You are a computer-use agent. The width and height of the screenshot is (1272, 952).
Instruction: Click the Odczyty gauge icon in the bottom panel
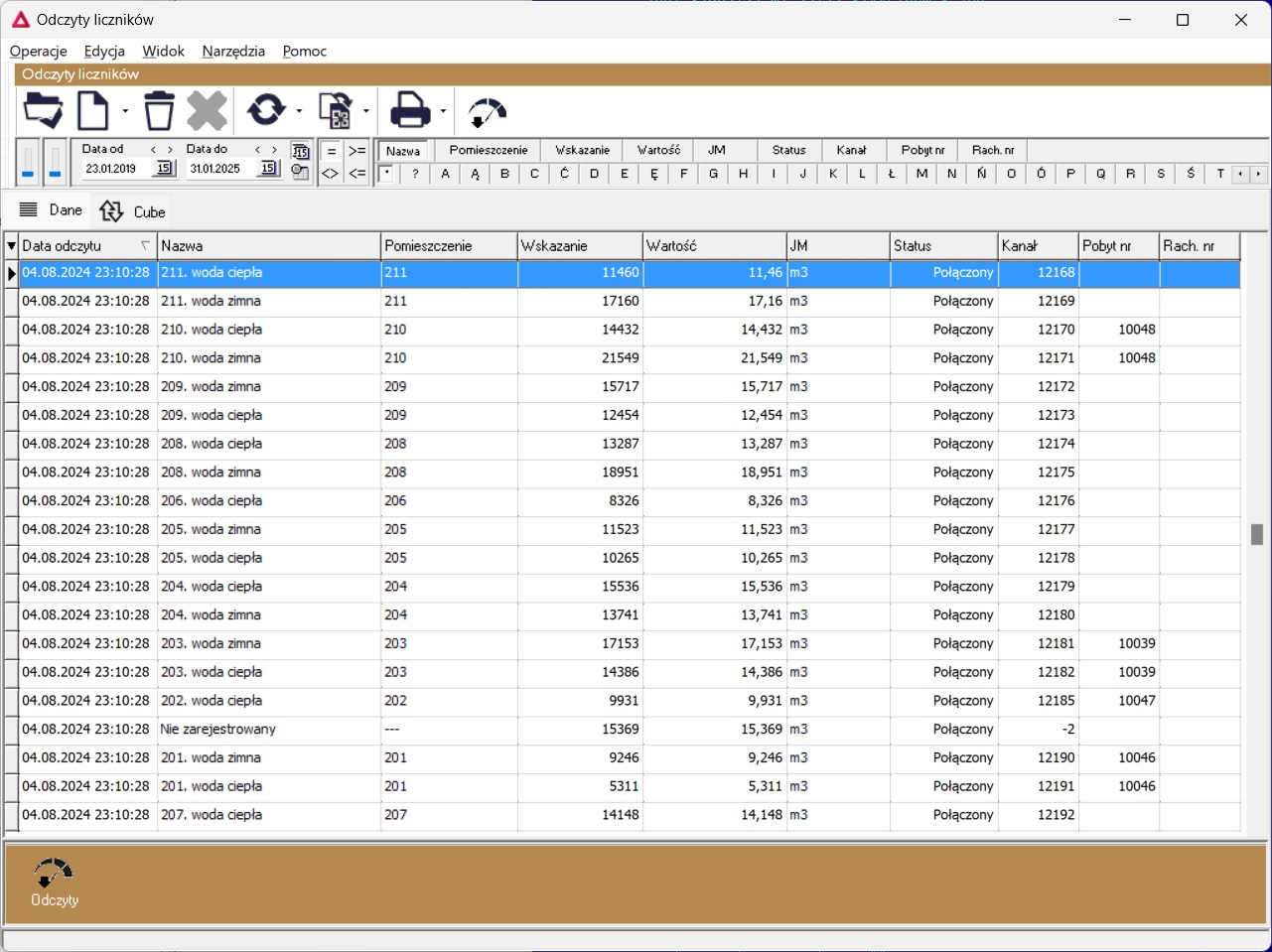click(54, 874)
